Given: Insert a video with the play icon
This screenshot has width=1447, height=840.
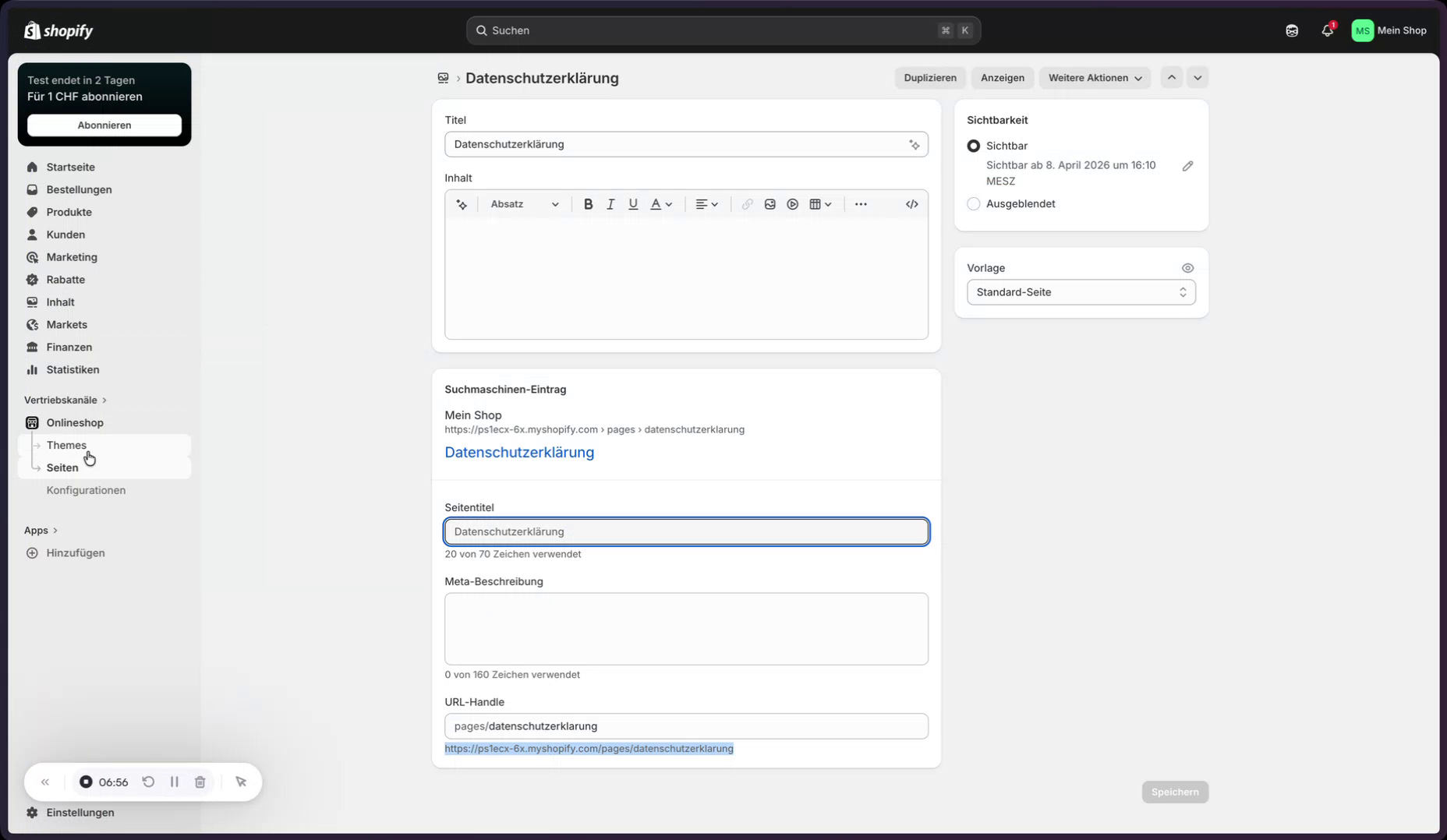Looking at the screenshot, I should coord(792,204).
